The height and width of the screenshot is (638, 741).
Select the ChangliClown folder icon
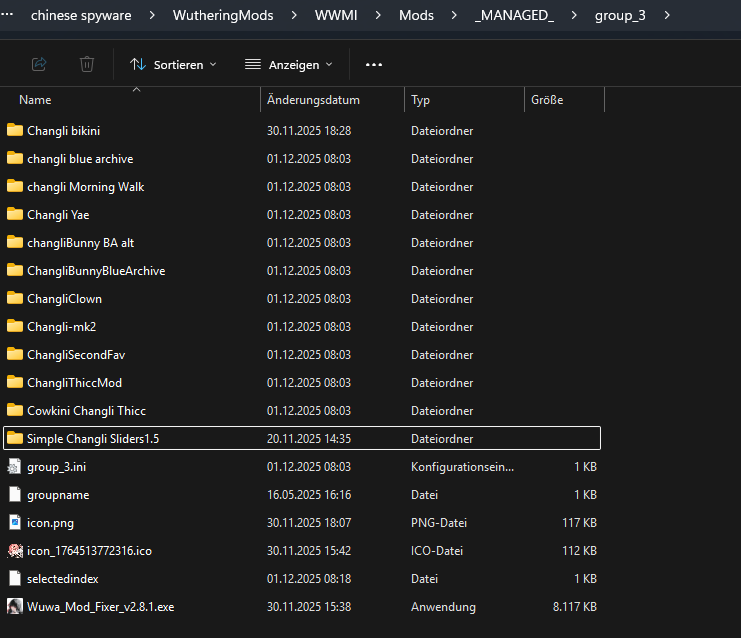click(15, 298)
